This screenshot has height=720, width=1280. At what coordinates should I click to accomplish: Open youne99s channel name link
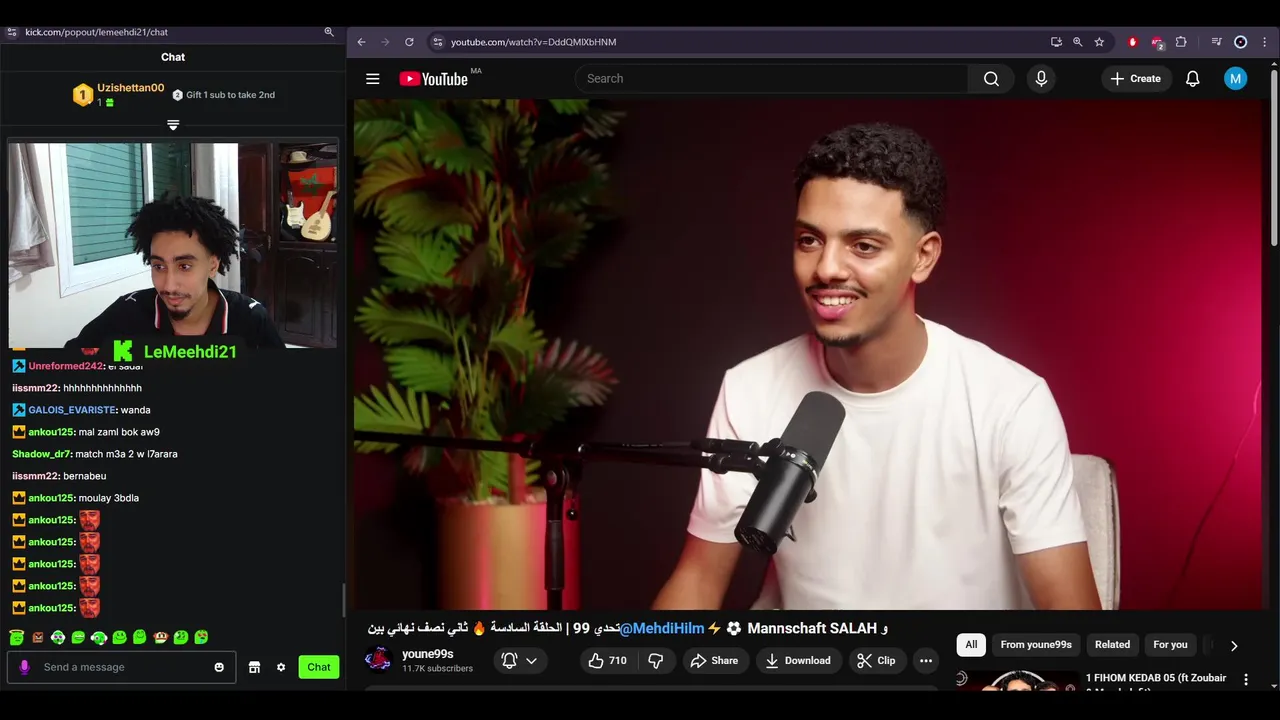click(427, 654)
